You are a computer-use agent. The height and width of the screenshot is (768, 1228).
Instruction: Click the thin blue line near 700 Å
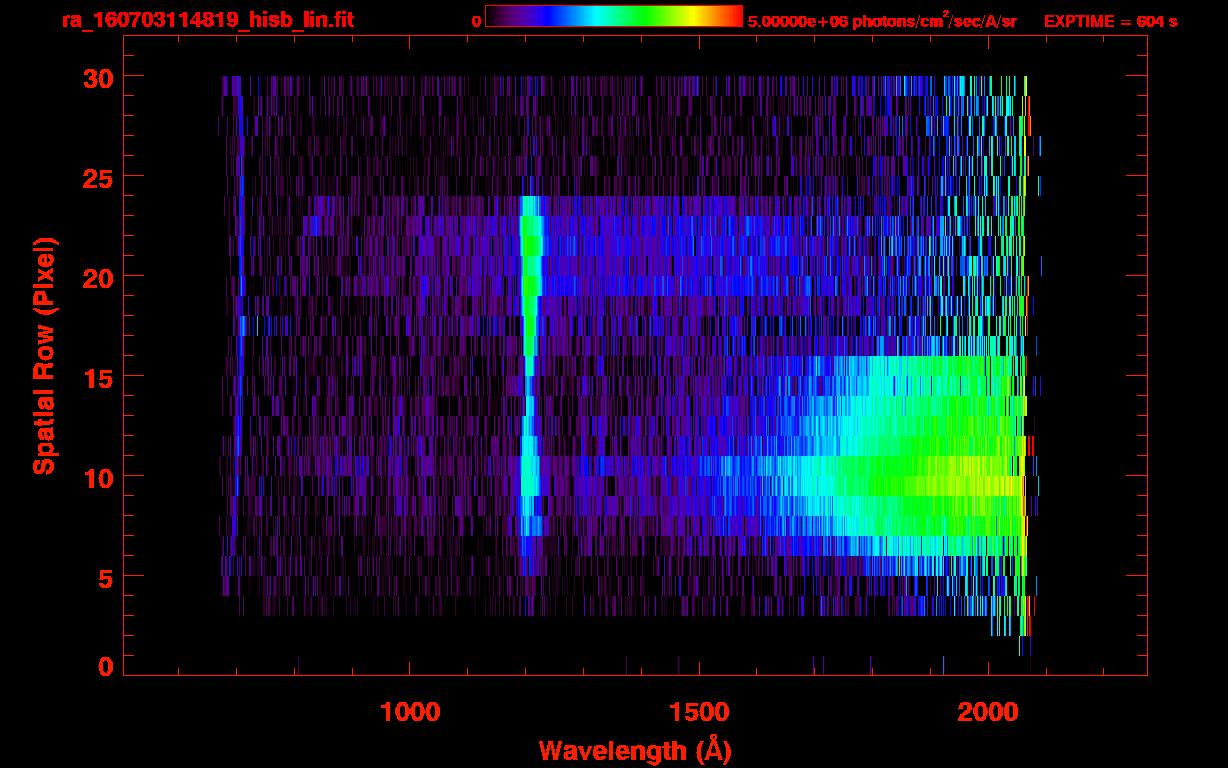(x=239, y=300)
